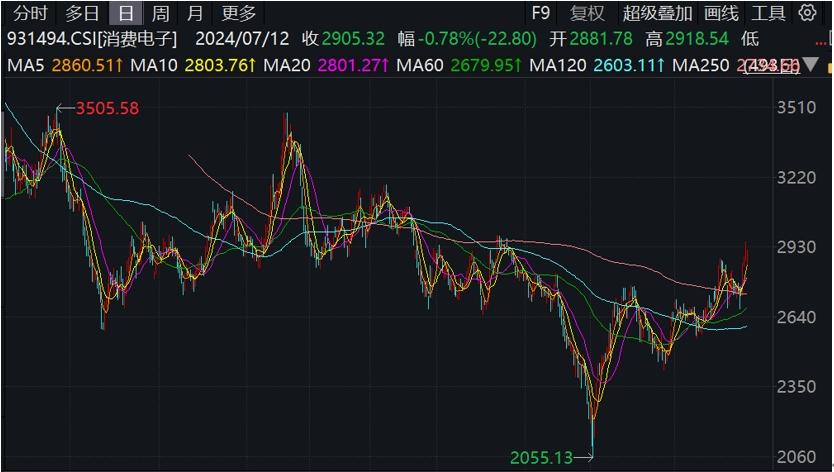Open the 更多 more periods menu
This screenshot has height=472, width=834.
[x=238, y=13]
